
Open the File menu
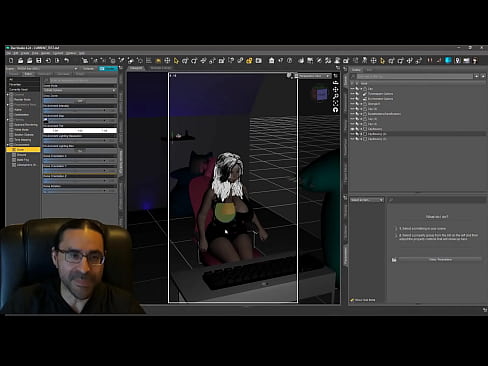click(9, 53)
